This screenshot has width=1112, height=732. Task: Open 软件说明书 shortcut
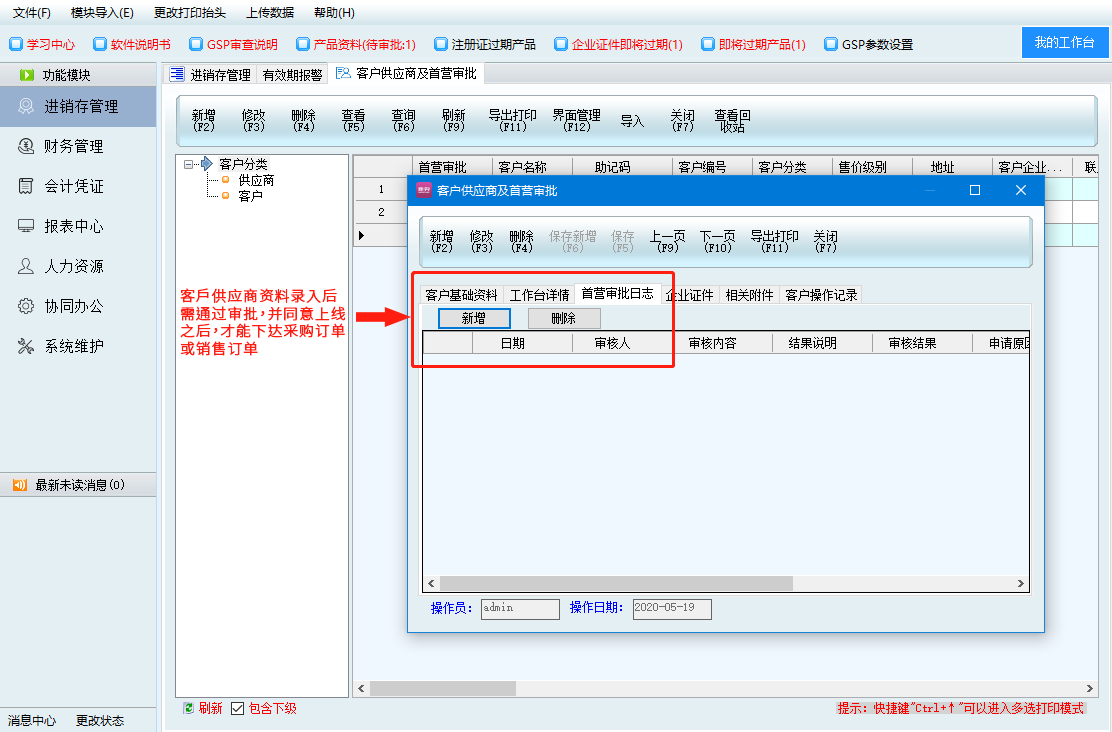pos(132,45)
